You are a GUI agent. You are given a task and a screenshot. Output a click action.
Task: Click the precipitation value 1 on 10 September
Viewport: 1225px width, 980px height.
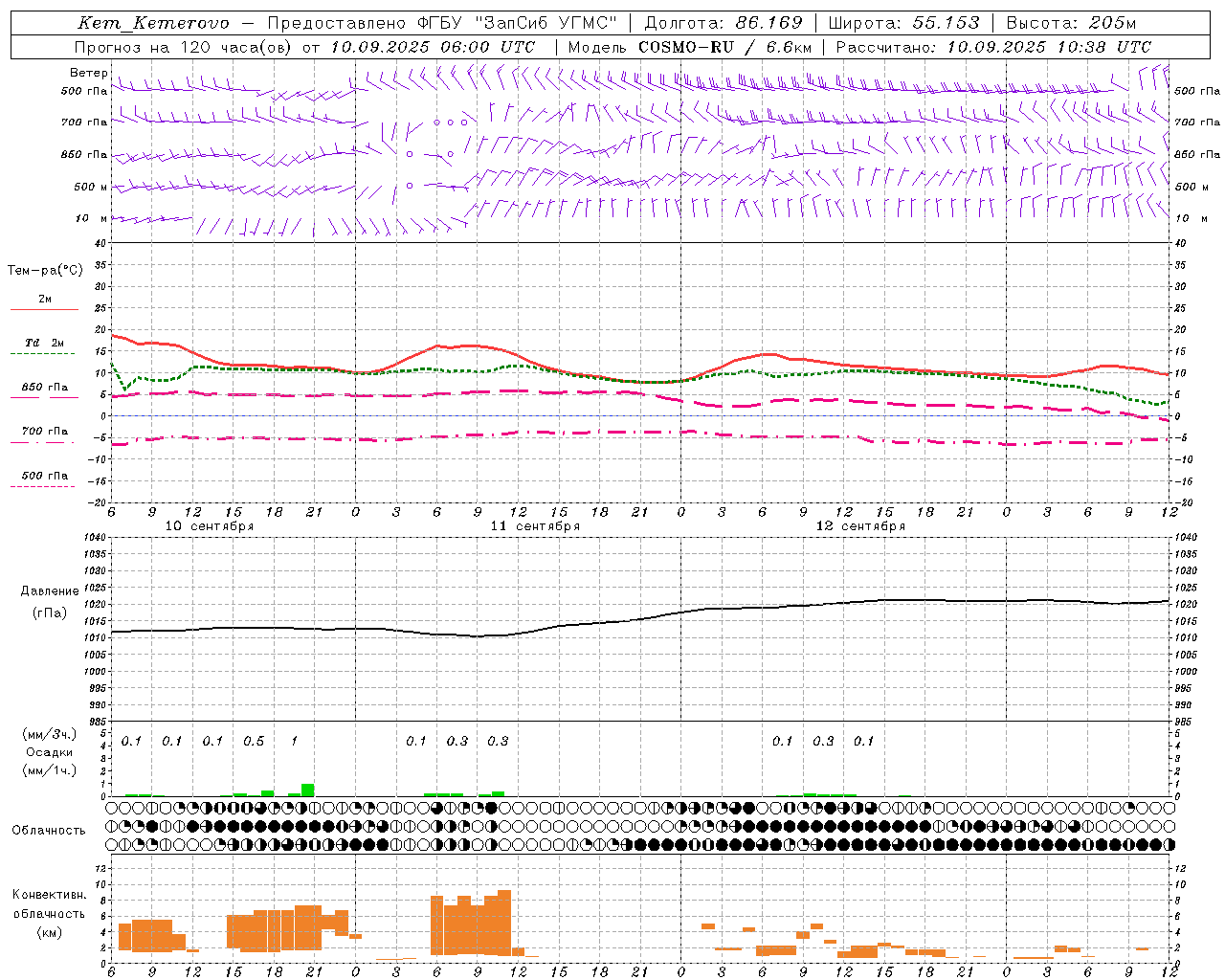(294, 742)
